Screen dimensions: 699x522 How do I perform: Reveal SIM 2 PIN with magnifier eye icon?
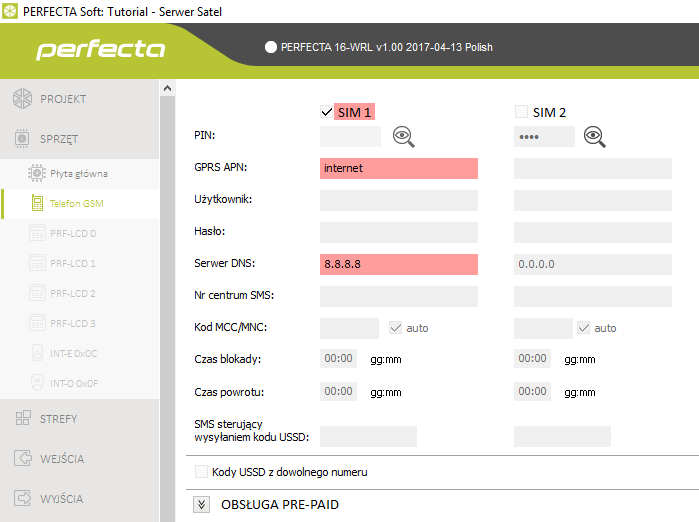(596, 138)
